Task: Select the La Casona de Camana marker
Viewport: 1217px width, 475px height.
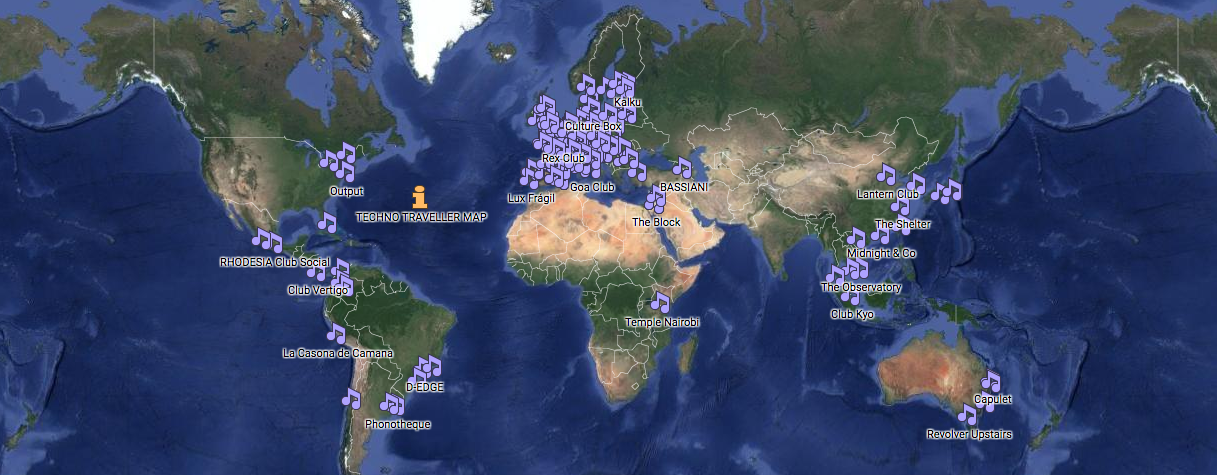Action: tap(337, 333)
